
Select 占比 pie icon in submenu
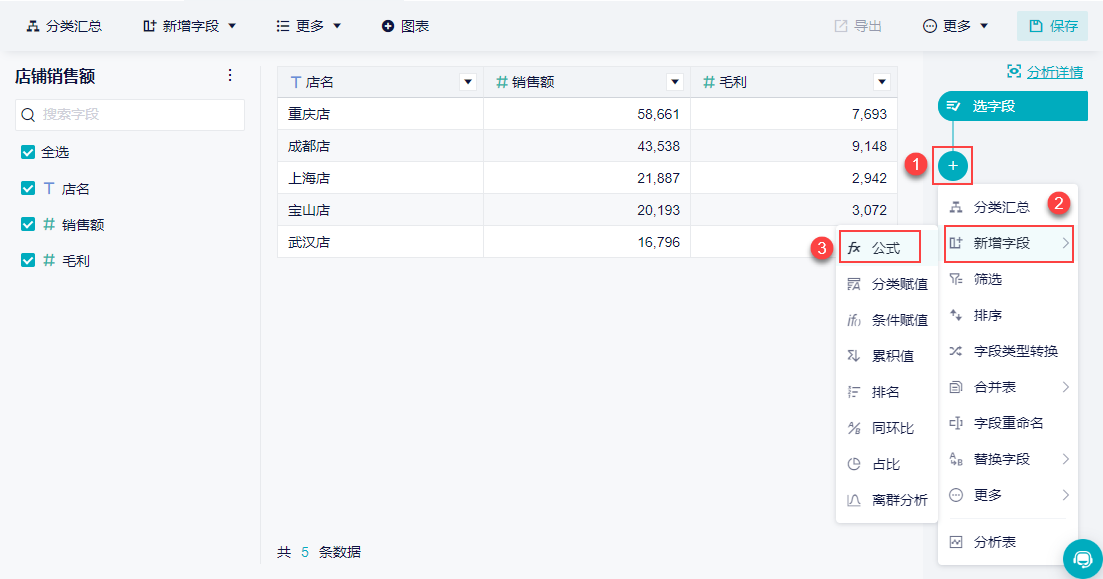(x=854, y=464)
